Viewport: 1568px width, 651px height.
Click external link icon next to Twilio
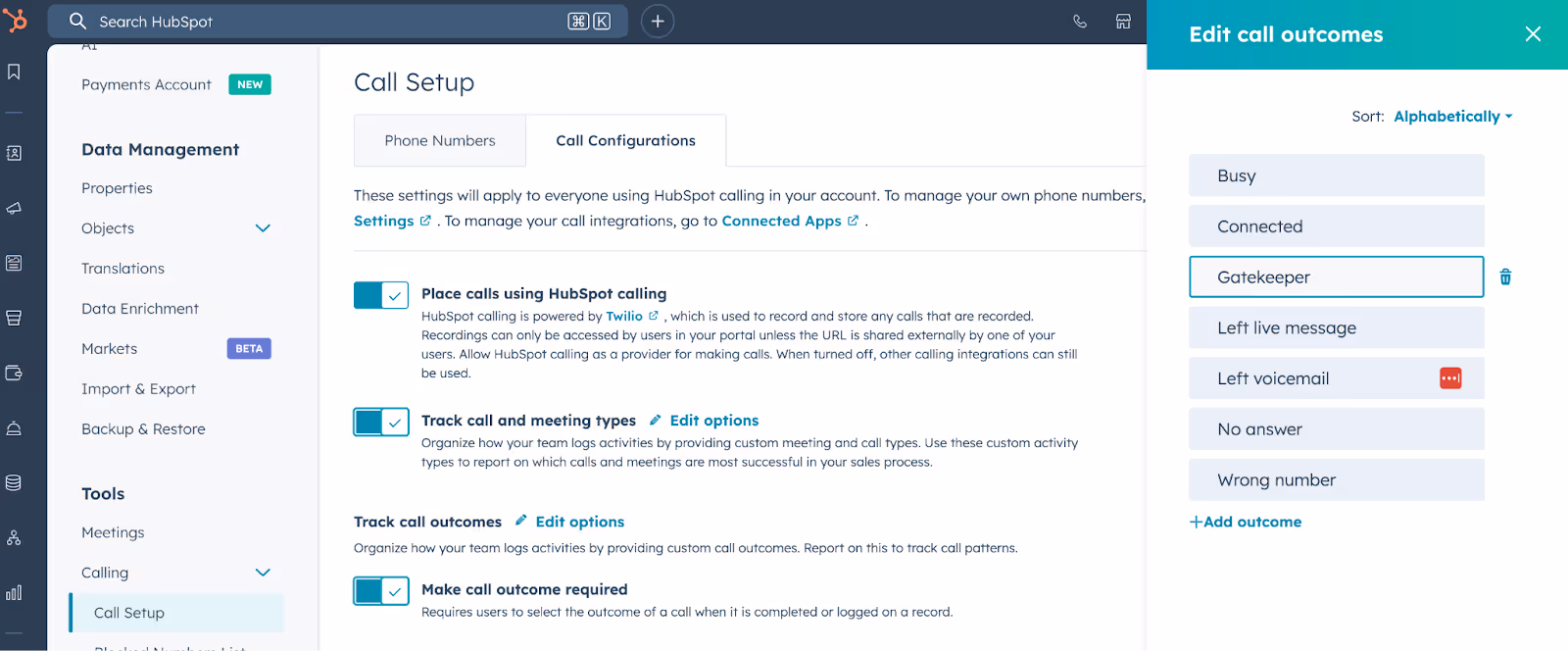(x=654, y=316)
